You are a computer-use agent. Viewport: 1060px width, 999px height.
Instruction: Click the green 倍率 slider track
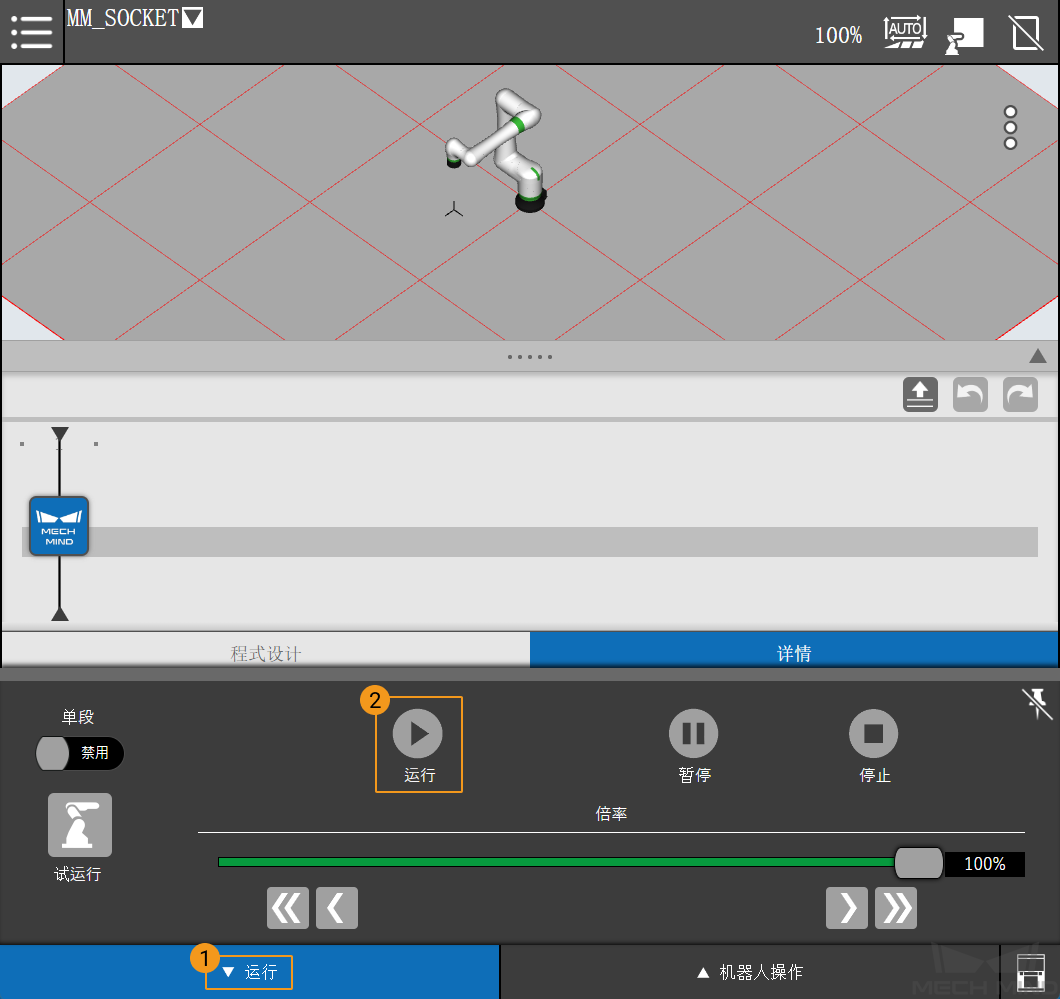click(x=556, y=862)
